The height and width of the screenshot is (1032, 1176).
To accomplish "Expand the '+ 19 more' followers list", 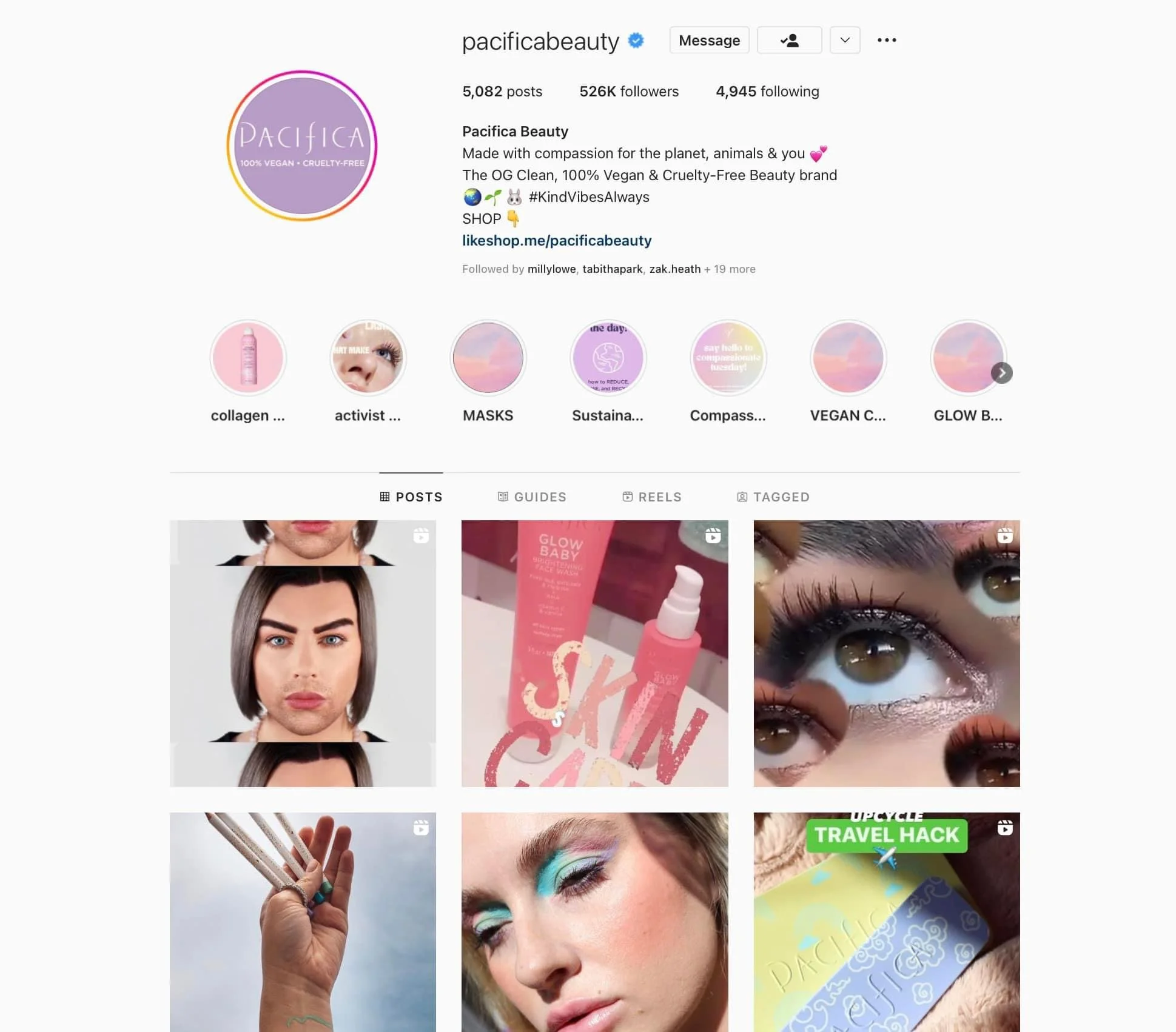I will tap(730, 269).
